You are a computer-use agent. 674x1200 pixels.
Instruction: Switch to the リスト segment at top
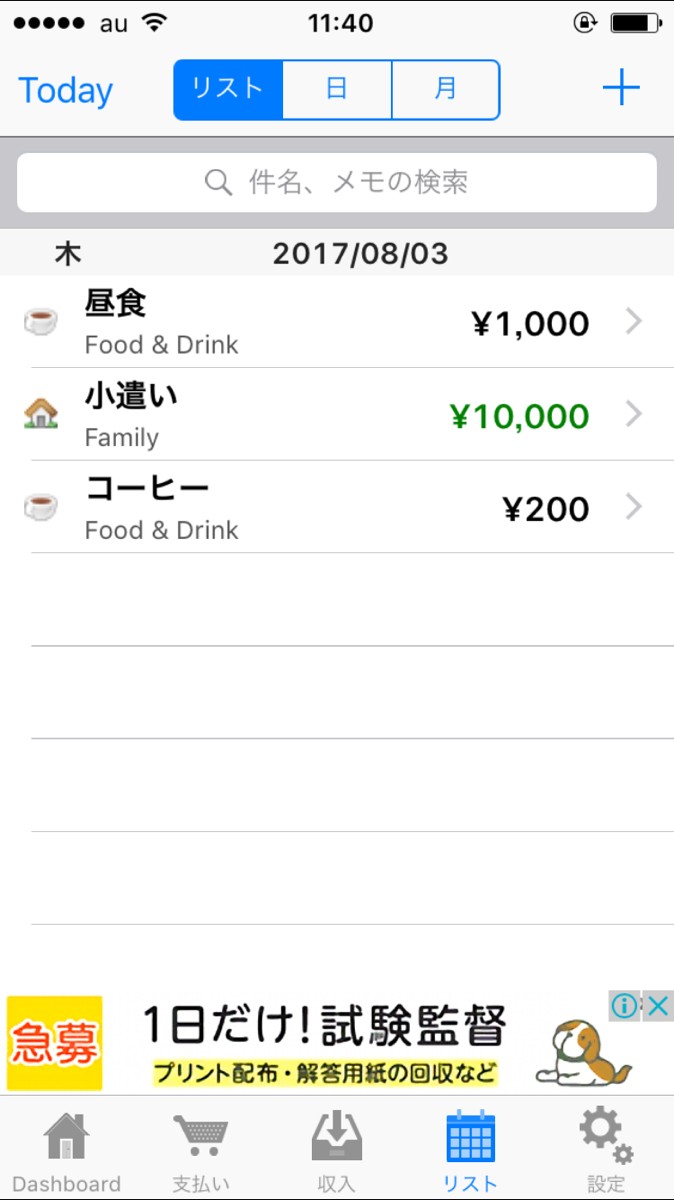(229, 90)
